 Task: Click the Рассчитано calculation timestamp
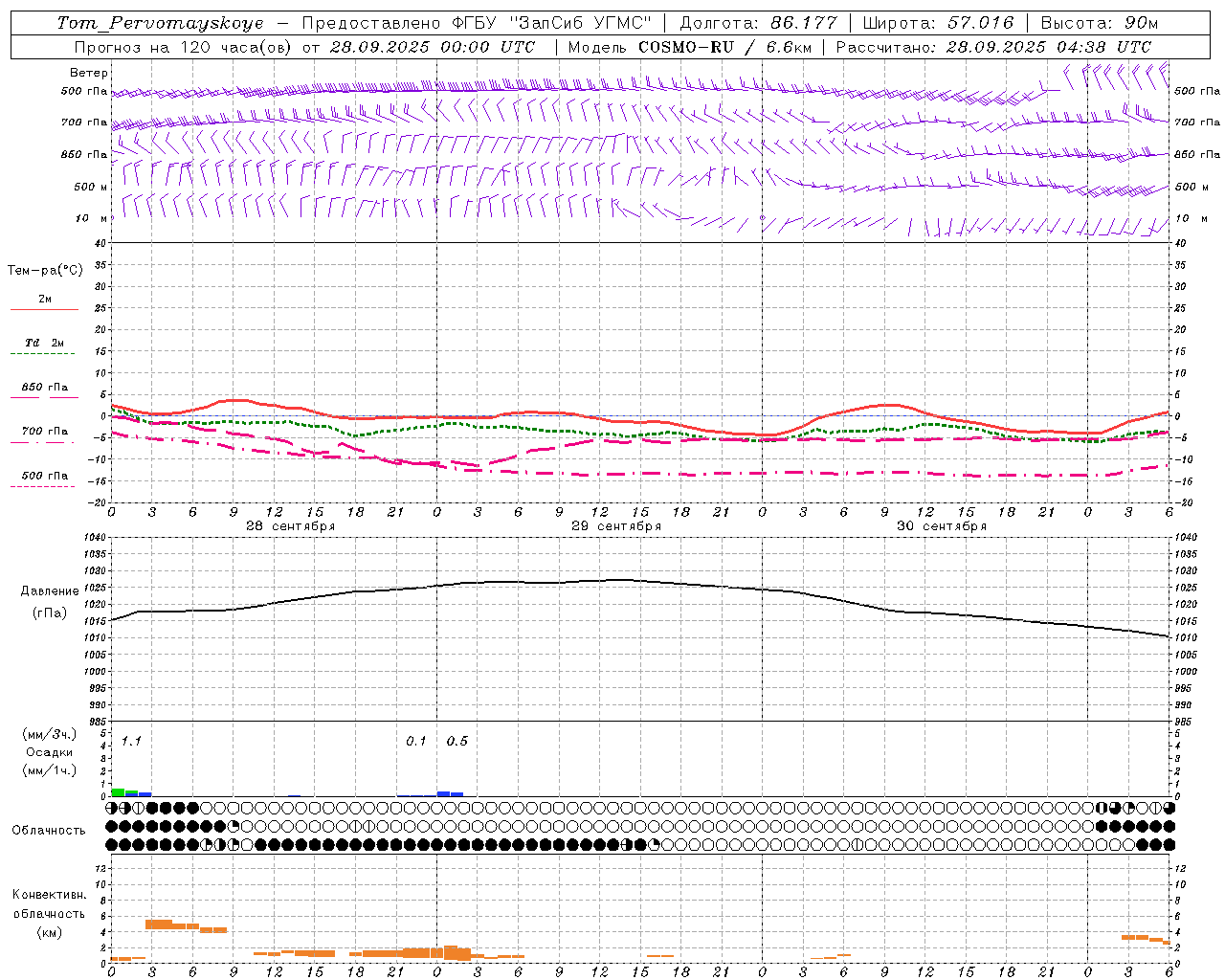993,47
